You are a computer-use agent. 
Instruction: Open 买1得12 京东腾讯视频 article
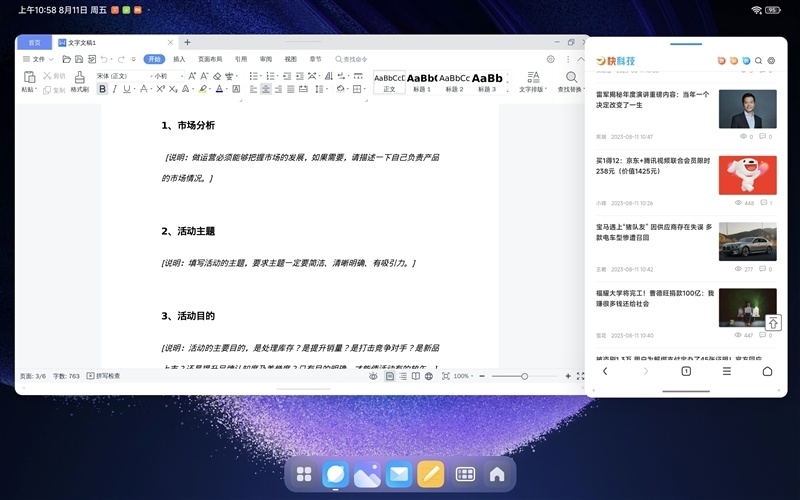pos(653,166)
